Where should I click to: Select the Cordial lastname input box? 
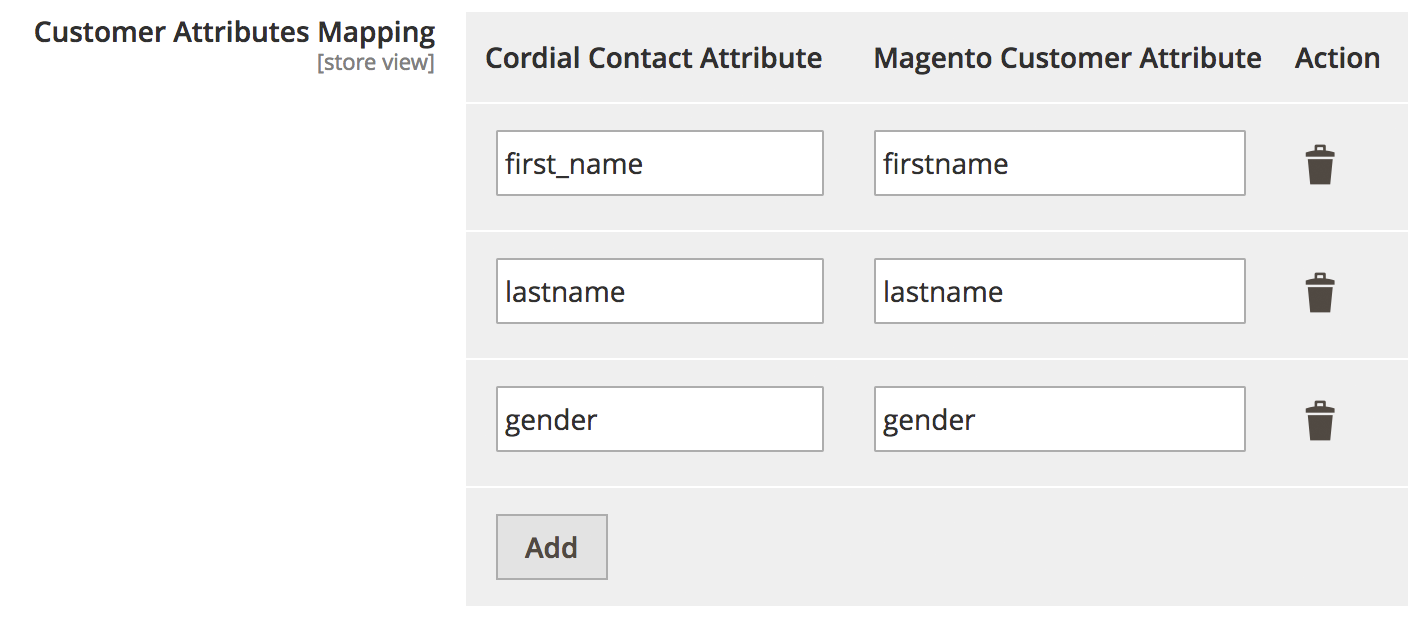(x=660, y=291)
